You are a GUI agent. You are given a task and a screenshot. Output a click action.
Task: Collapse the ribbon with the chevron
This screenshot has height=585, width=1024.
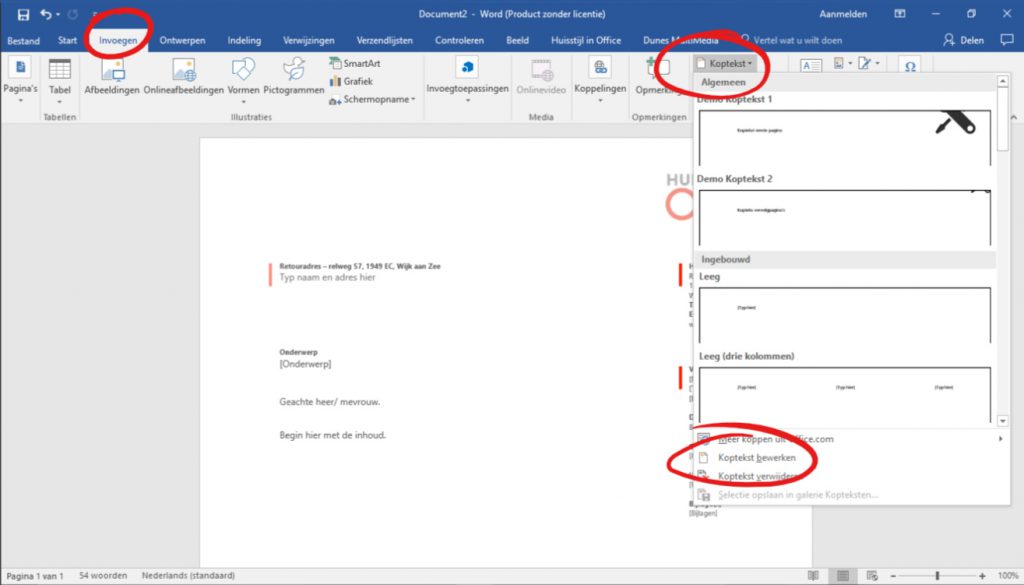(1013, 118)
